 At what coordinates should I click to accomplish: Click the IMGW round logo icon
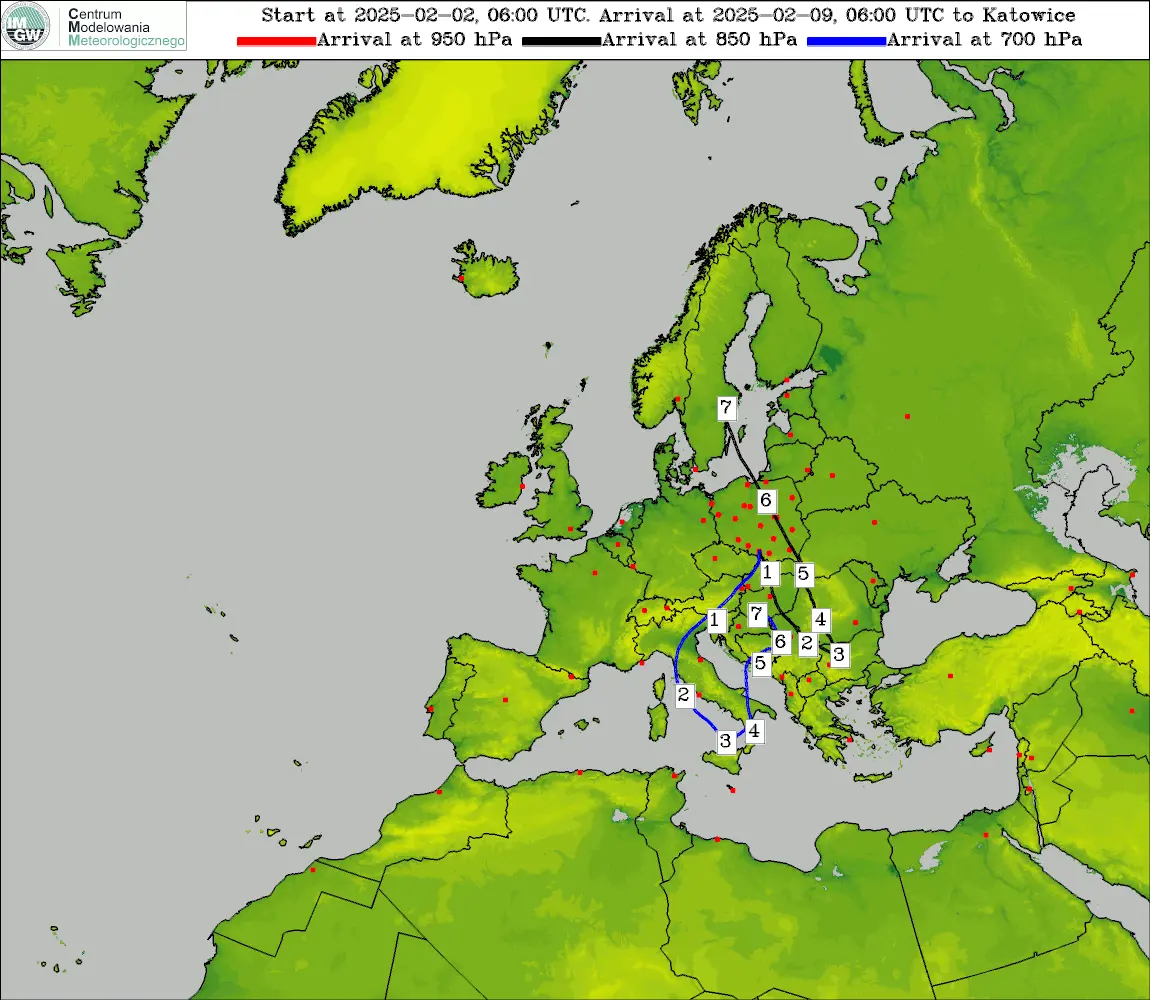(x=26, y=26)
